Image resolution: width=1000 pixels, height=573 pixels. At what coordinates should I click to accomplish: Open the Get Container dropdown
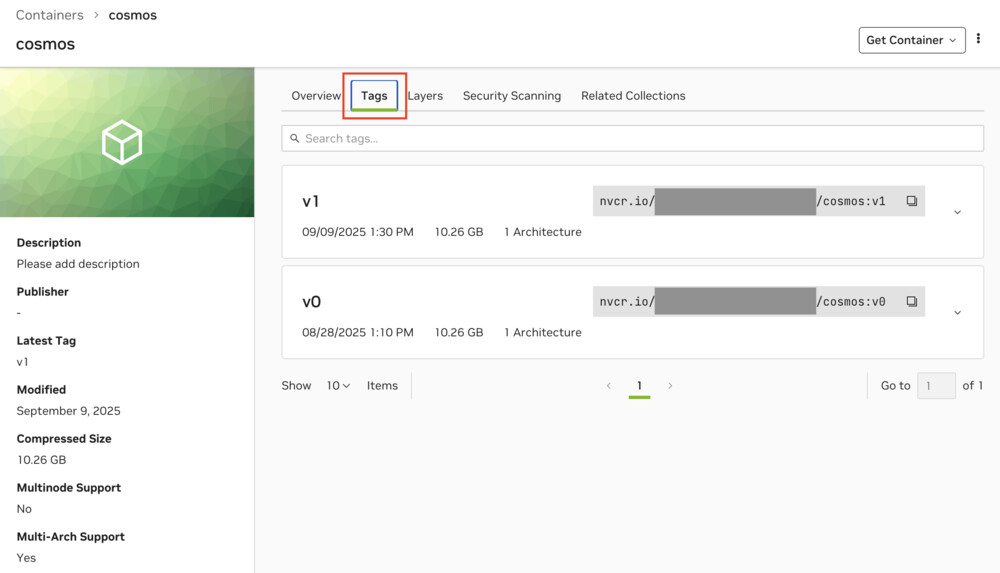[911, 40]
